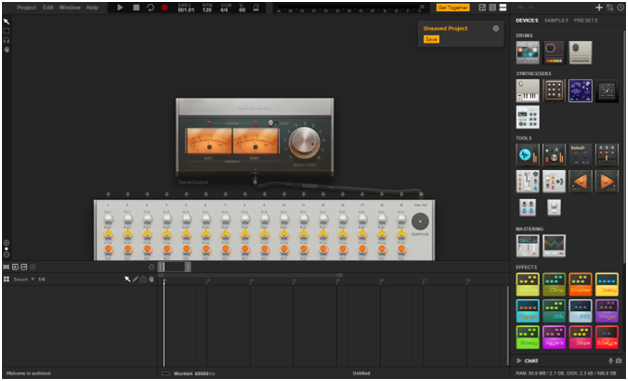Click the headphones tool in left toolbar
This screenshot has width=628, height=381.
(x=6, y=40)
